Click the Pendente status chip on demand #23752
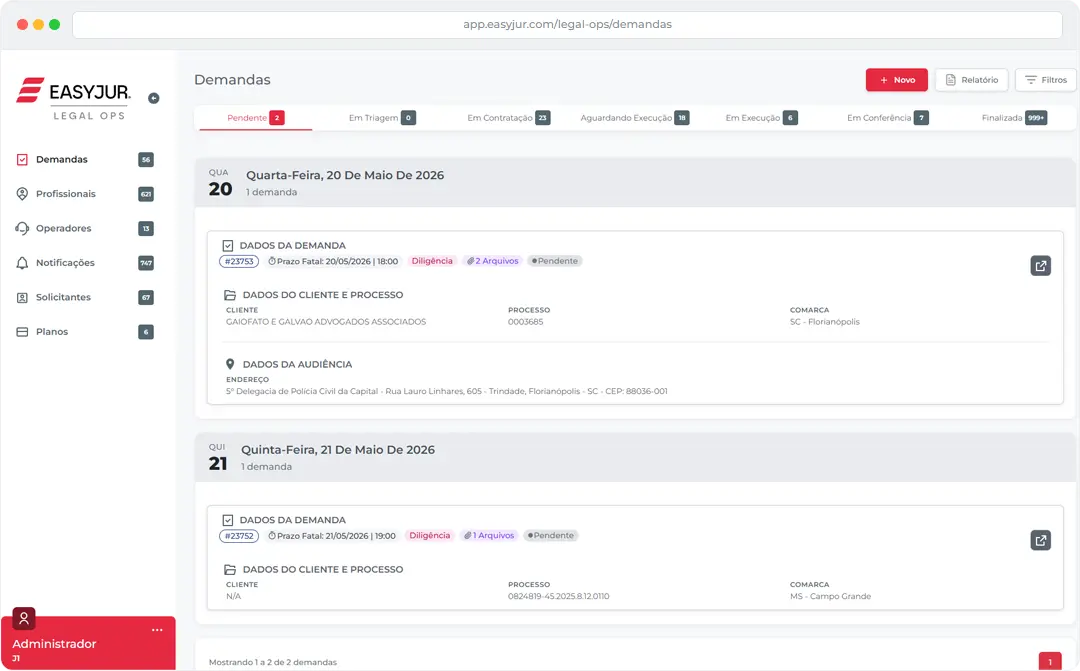The width and height of the screenshot is (1080, 671). (551, 535)
